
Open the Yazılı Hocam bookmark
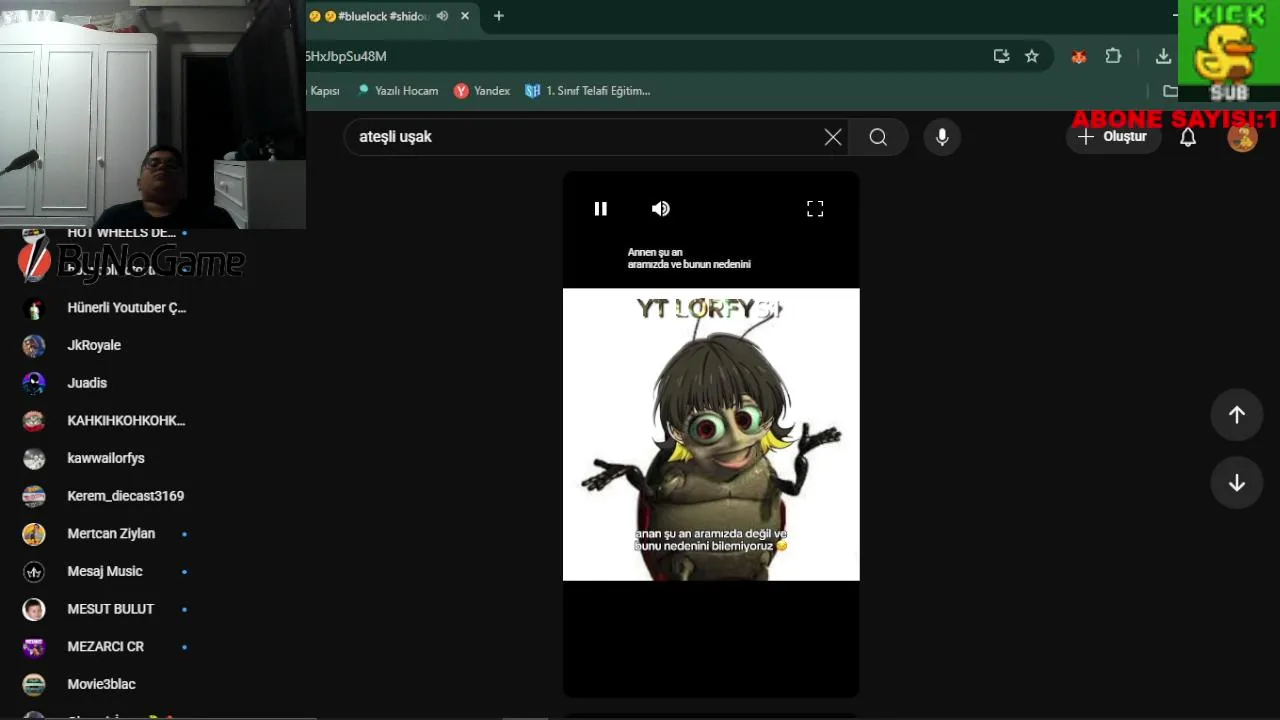pos(397,91)
